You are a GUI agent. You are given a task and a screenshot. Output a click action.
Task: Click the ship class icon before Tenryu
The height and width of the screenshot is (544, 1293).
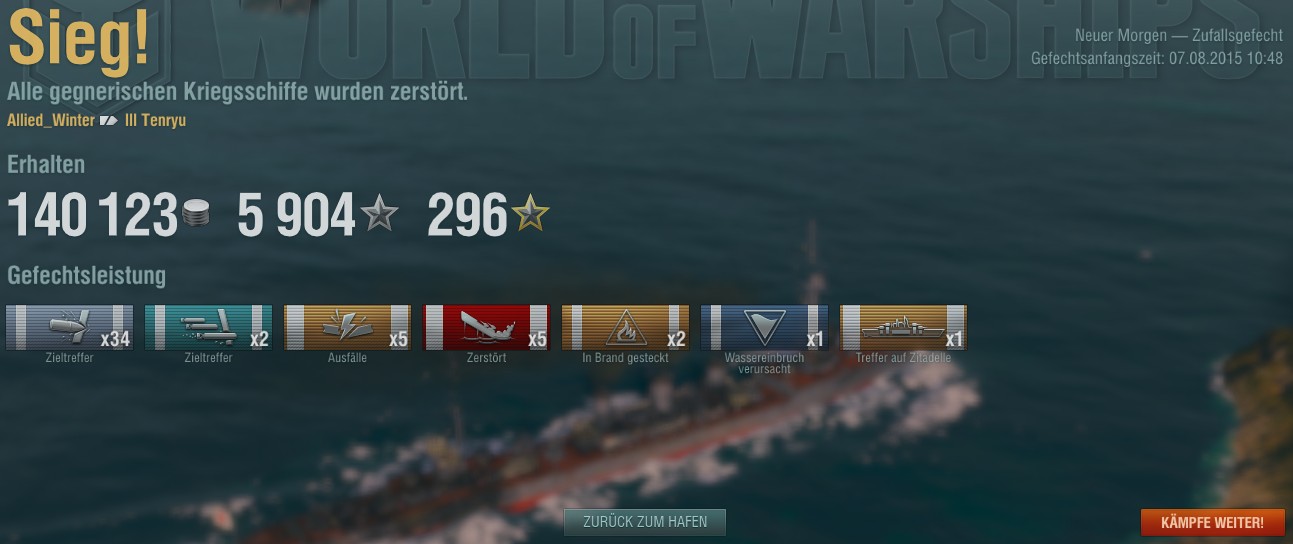tap(109, 121)
